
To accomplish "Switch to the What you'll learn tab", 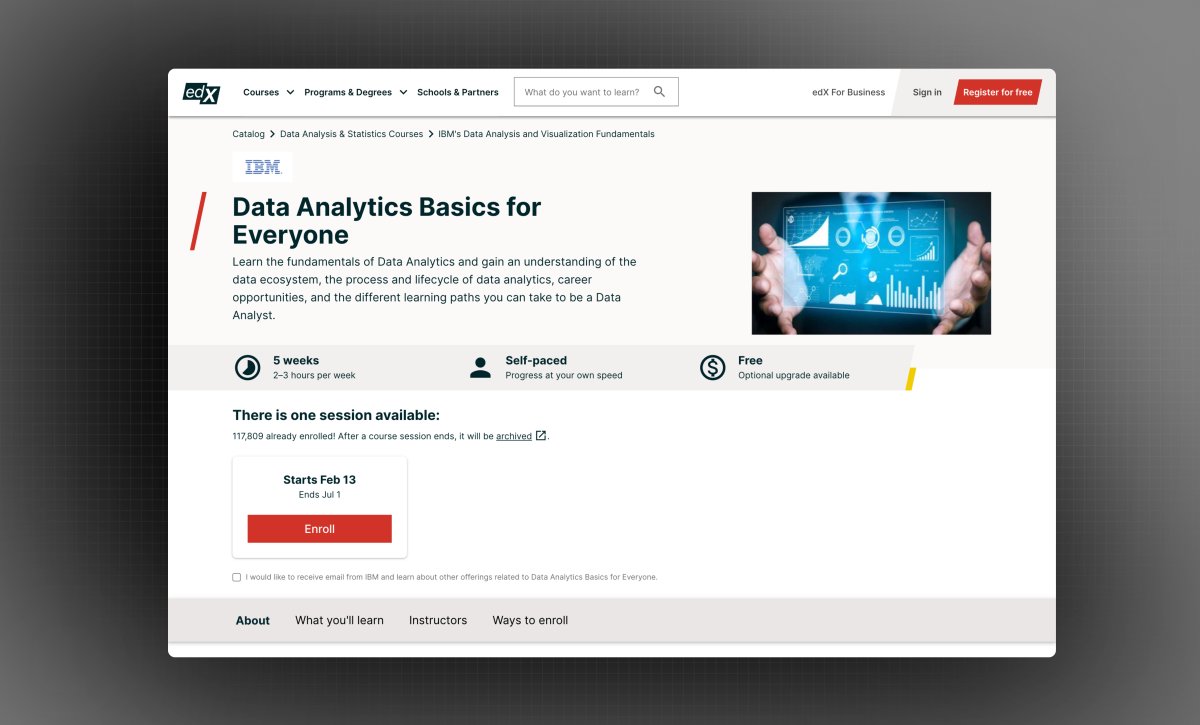I will pos(339,620).
